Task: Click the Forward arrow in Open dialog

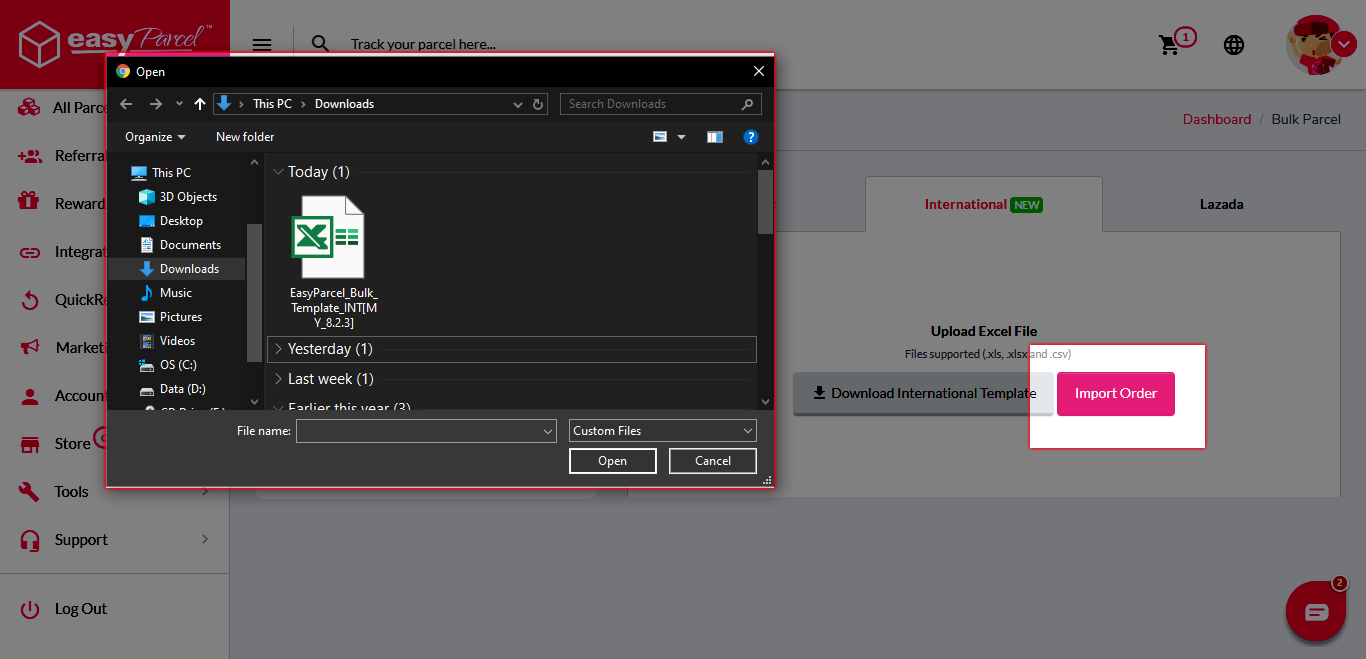Action: click(x=155, y=104)
